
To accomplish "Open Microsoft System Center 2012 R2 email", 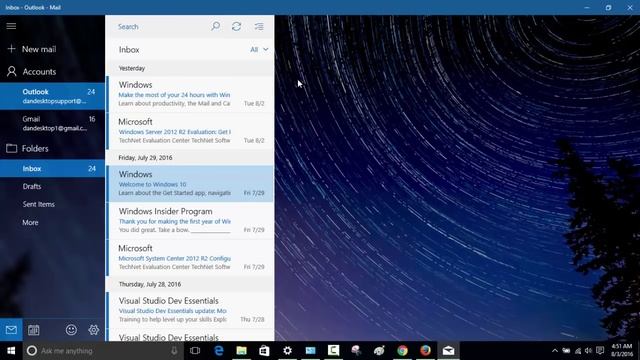I will click(x=190, y=258).
